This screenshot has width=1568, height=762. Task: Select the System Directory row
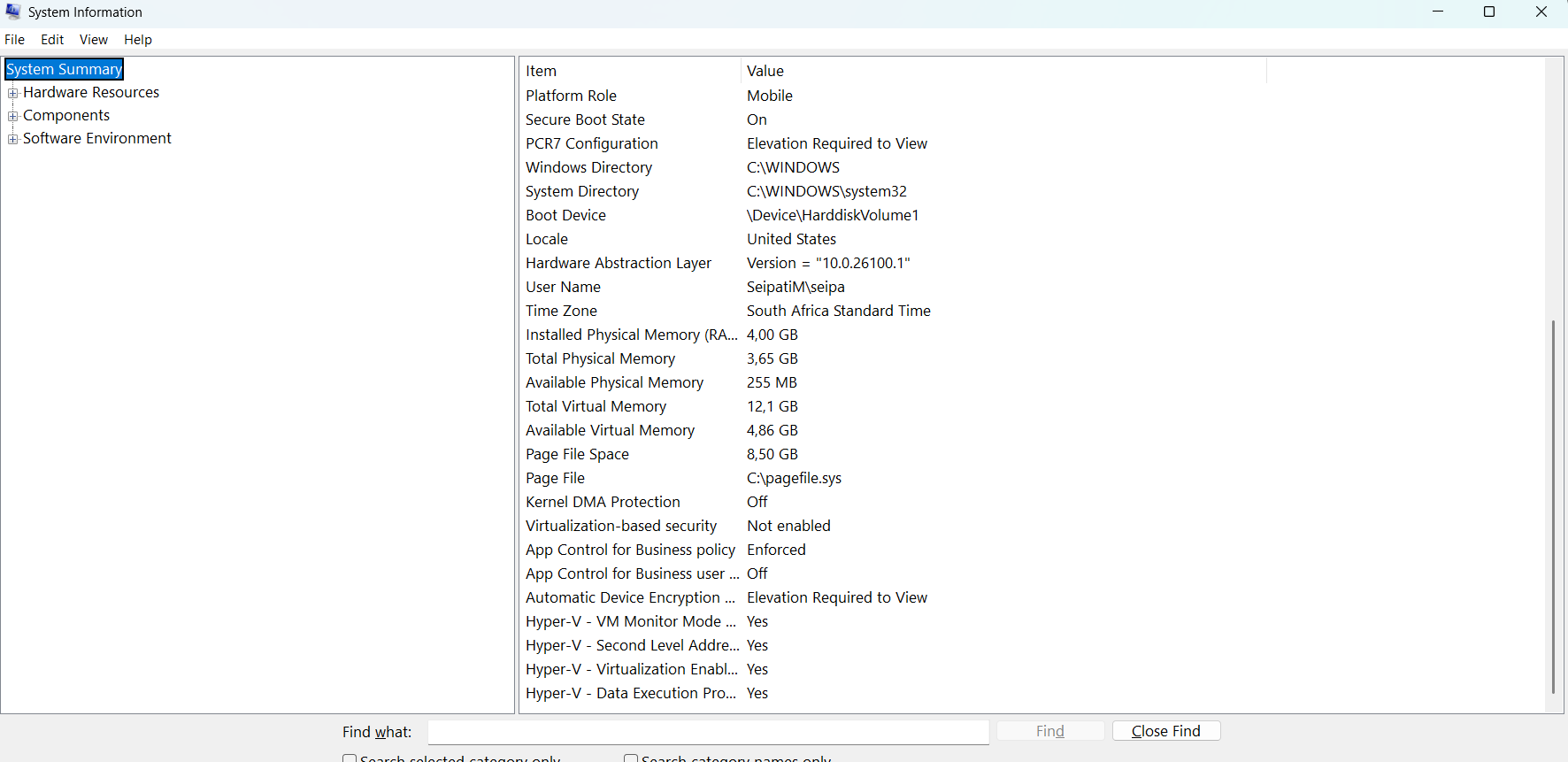pos(894,191)
